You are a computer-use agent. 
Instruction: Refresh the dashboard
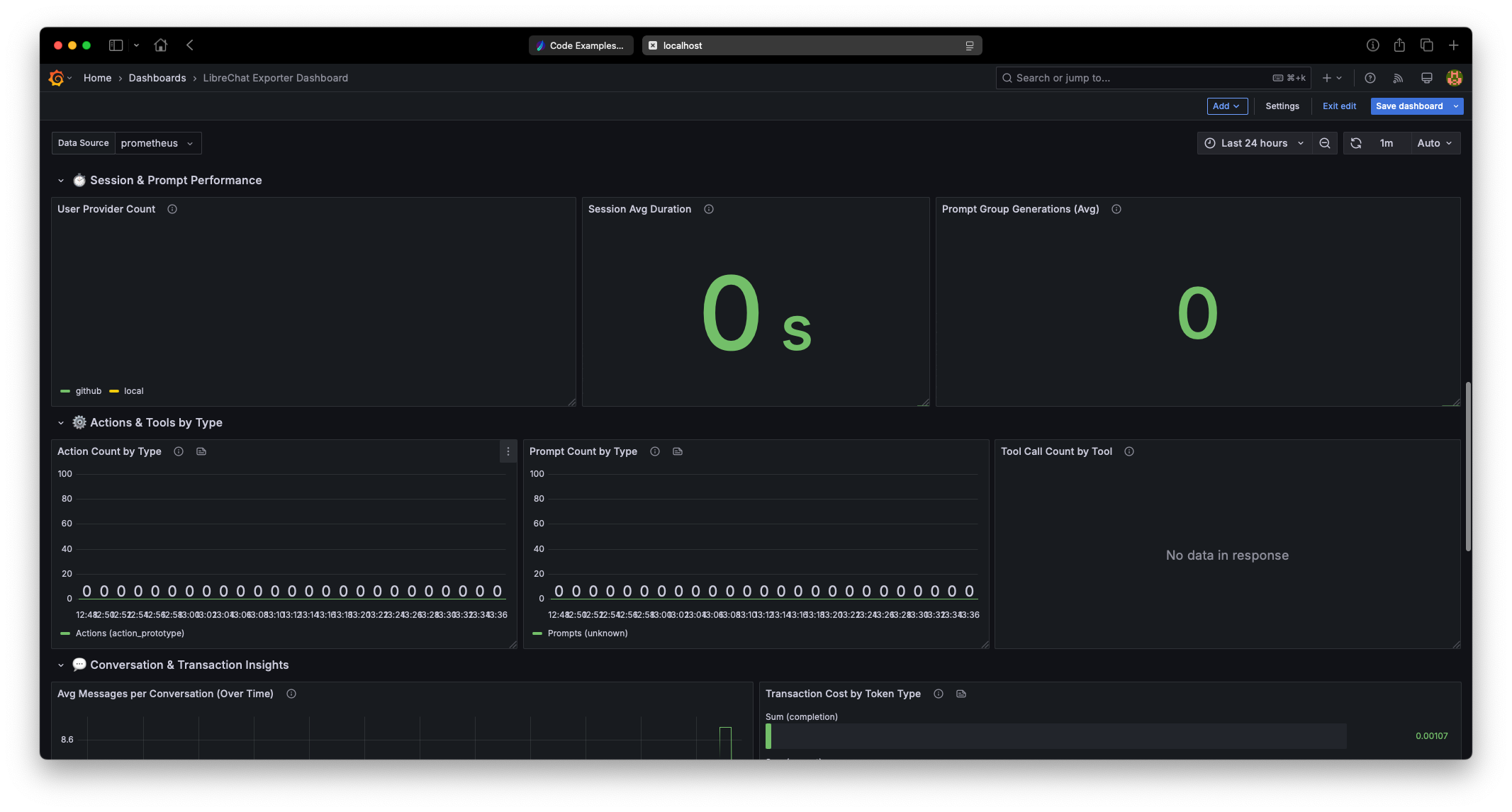[x=1356, y=143]
